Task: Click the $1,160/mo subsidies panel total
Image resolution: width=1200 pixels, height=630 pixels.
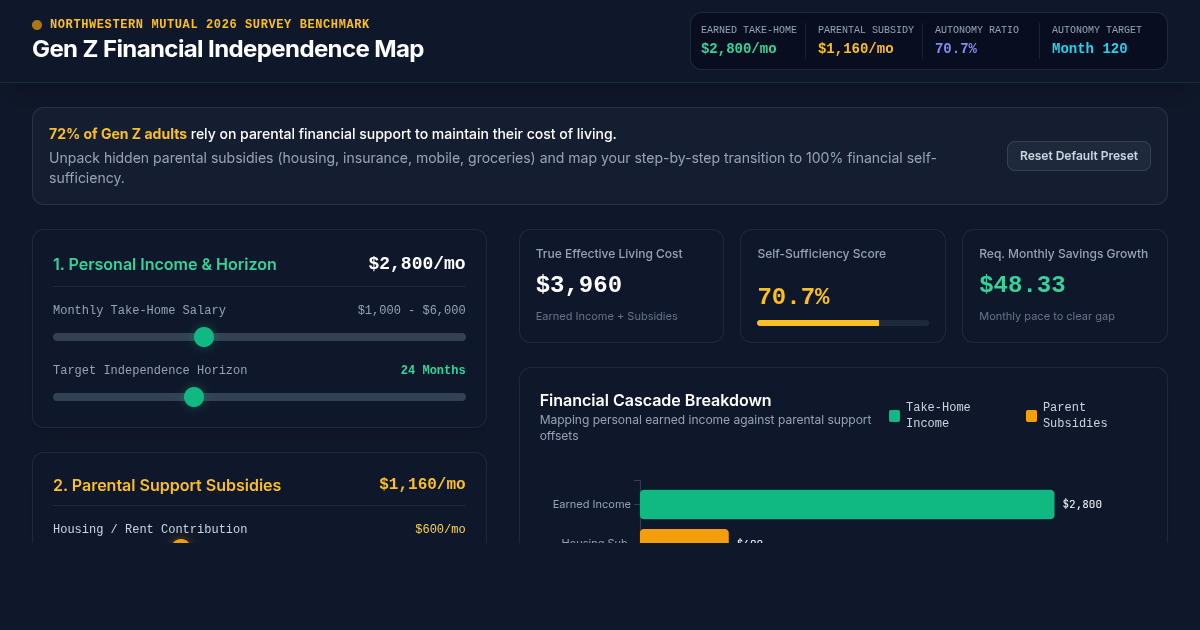Action: point(422,484)
